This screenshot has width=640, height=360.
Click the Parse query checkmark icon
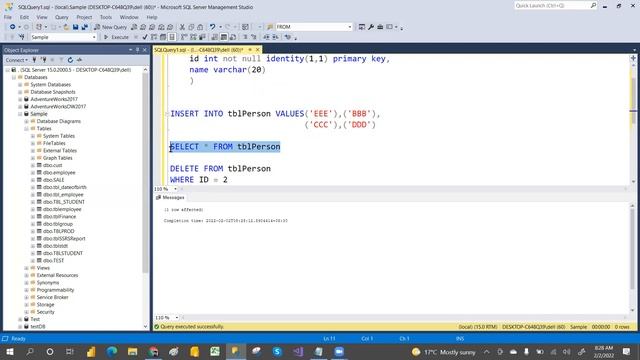(144, 37)
